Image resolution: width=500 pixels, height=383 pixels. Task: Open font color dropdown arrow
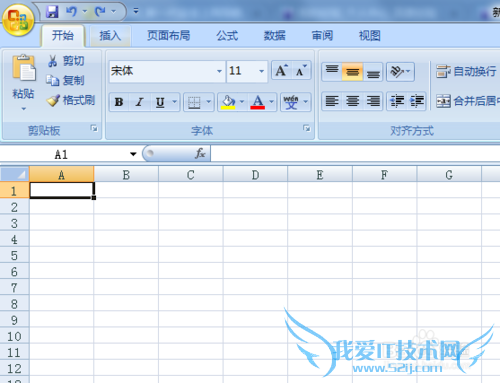tap(272, 101)
